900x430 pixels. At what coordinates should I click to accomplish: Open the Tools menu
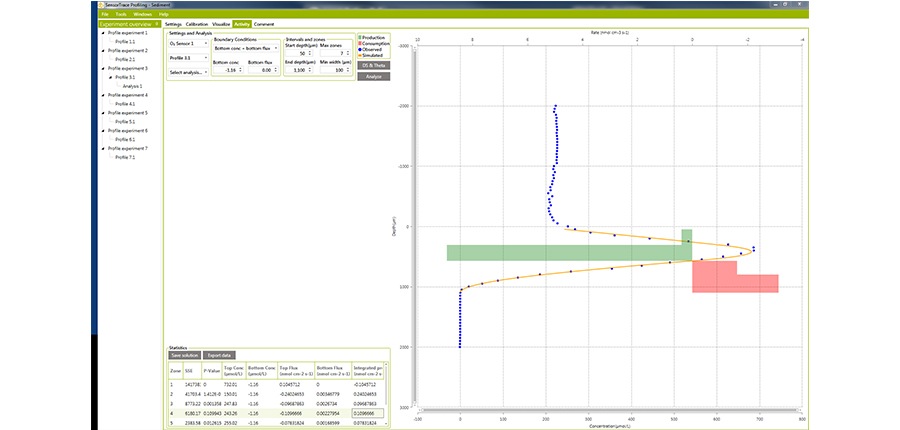[x=121, y=13]
